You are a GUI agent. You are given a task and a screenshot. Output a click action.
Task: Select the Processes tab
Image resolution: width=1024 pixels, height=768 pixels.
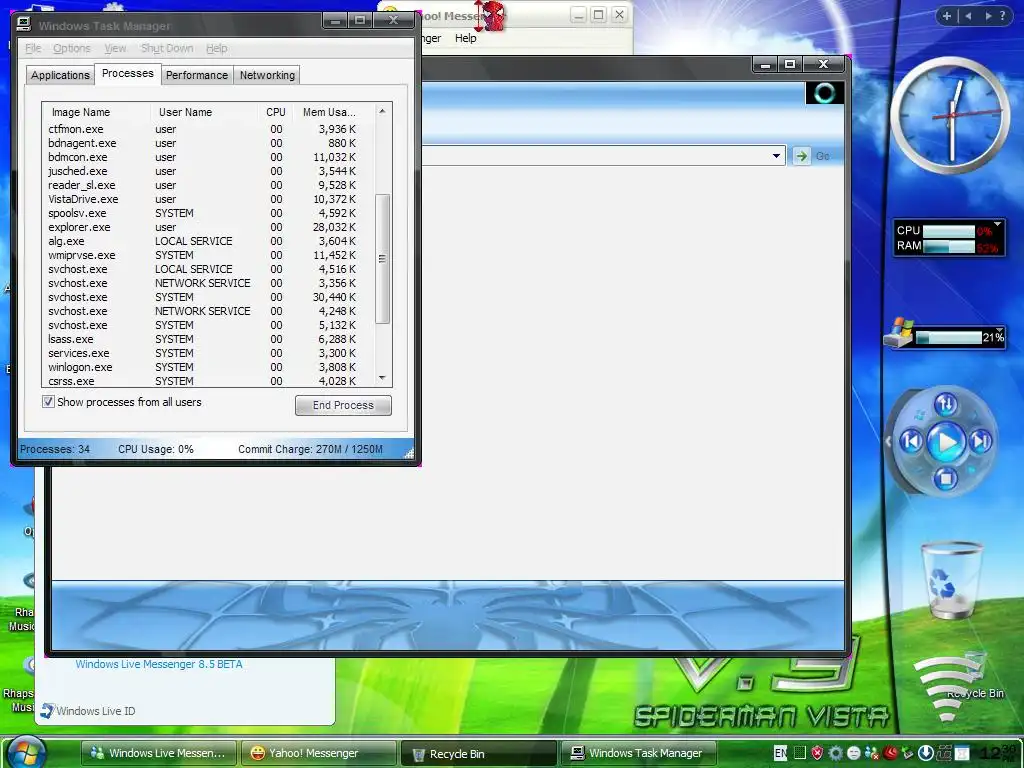pos(127,73)
